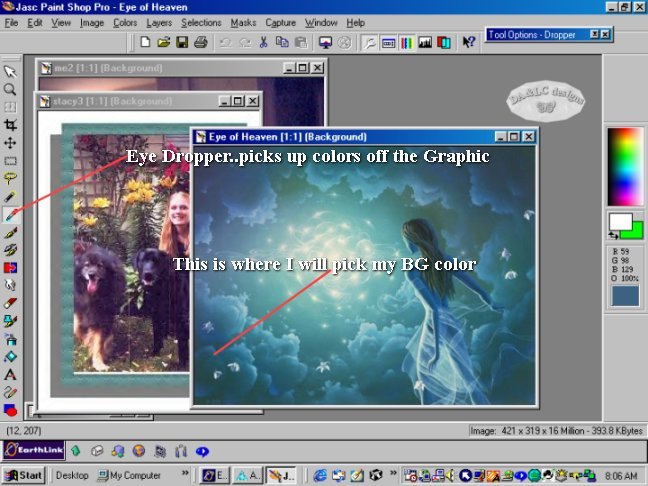Switch to the Paint Shop Pro taskbar button
This screenshot has height=486, width=648.
(281, 476)
